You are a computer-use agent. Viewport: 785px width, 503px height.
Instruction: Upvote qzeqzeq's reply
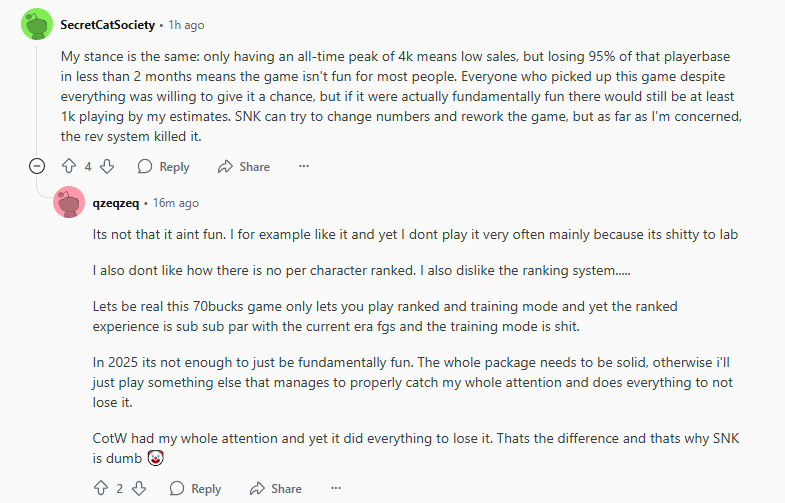100,488
